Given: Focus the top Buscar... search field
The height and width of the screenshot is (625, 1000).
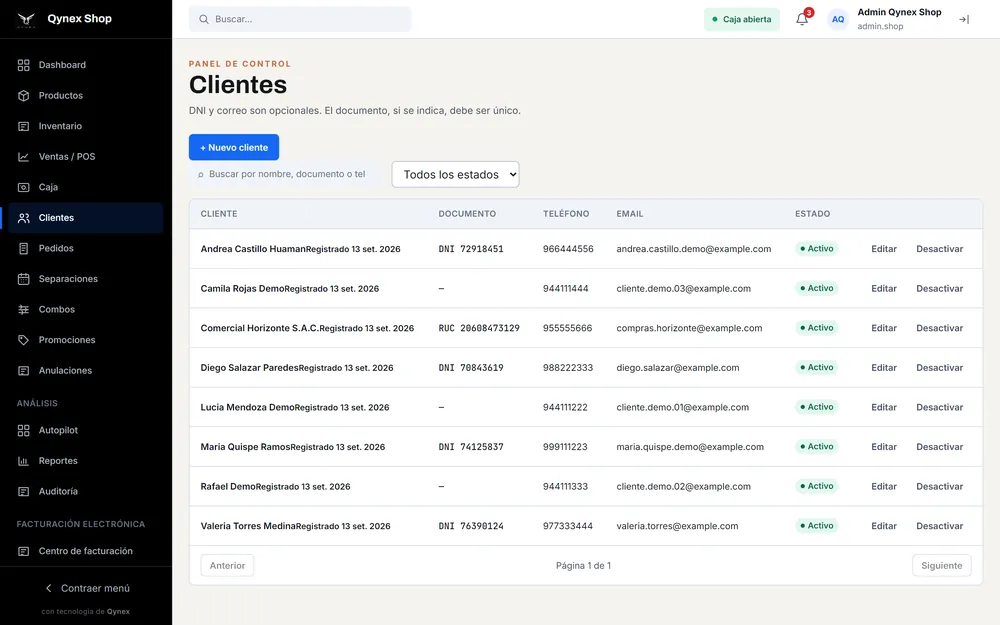Looking at the screenshot, I should click(300, 19).
